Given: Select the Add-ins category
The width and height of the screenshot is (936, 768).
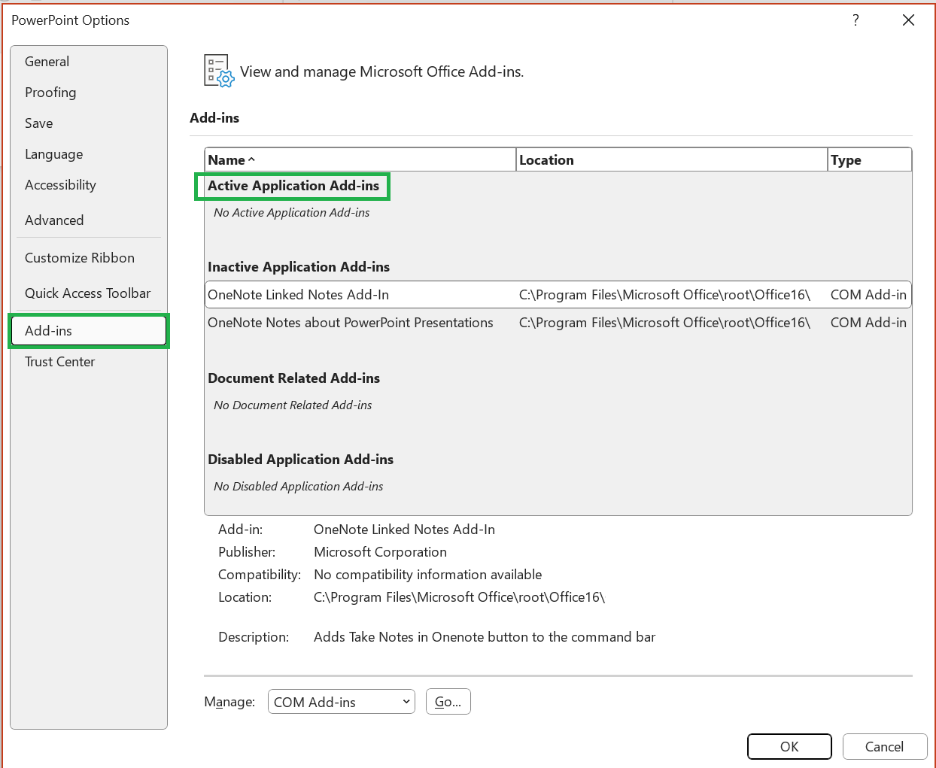Looking at the screenshot, I should tap(88, 331).
